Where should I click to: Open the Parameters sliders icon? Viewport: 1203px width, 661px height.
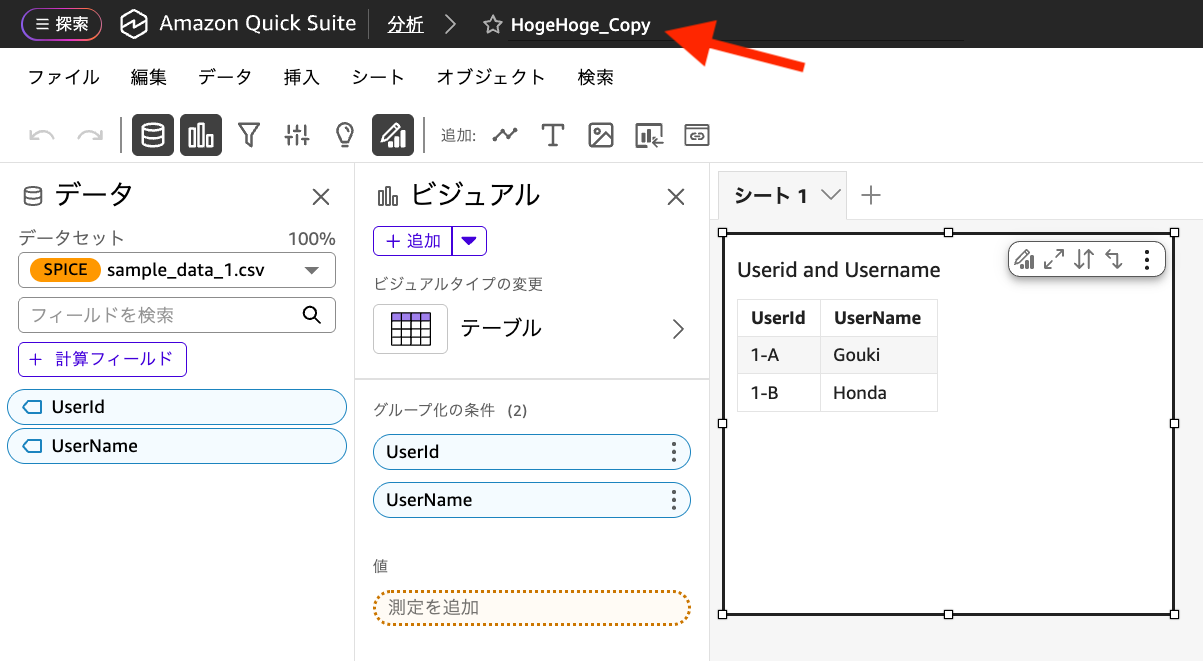[x=296, y=134]
